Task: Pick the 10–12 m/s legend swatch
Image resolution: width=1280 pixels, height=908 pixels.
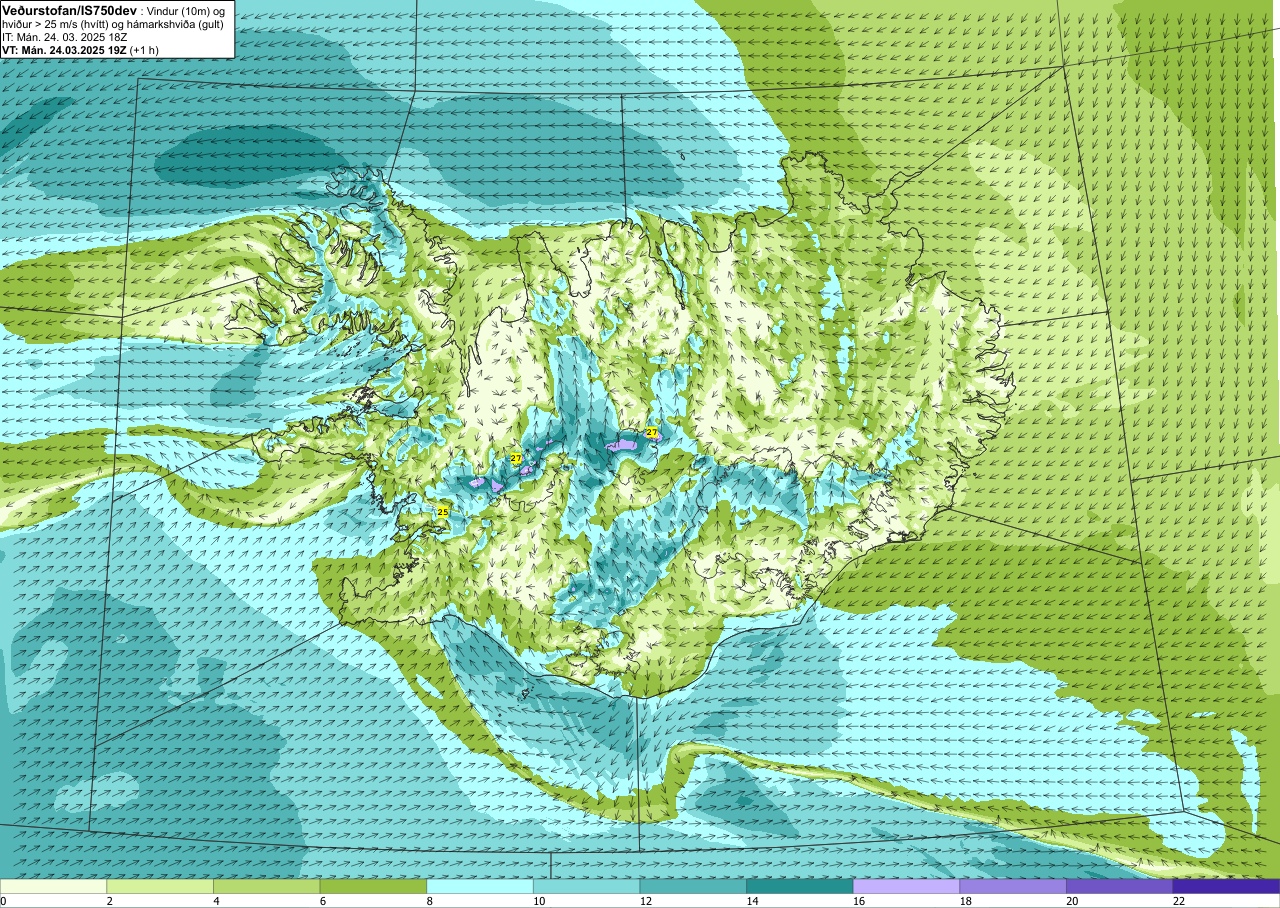Action: pyautogui.click(x=587, y=886)
